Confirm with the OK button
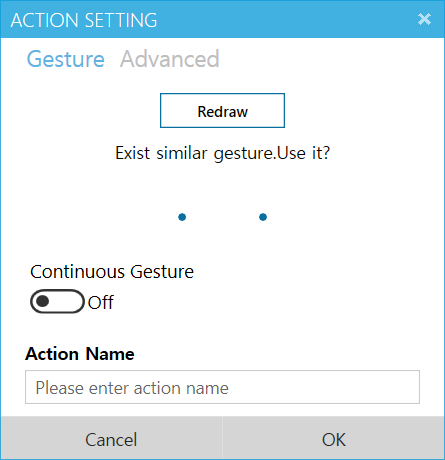This screenshot has width=445, height=460. [x=333, y=439]
